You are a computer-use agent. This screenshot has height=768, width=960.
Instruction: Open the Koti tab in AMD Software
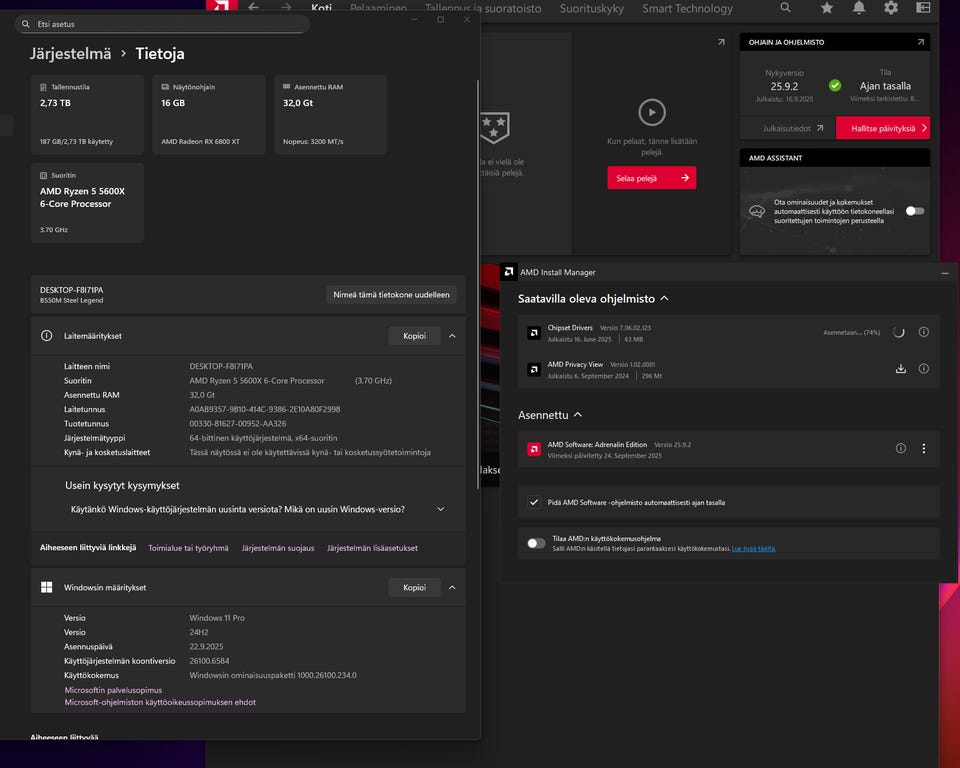(321, 8)
